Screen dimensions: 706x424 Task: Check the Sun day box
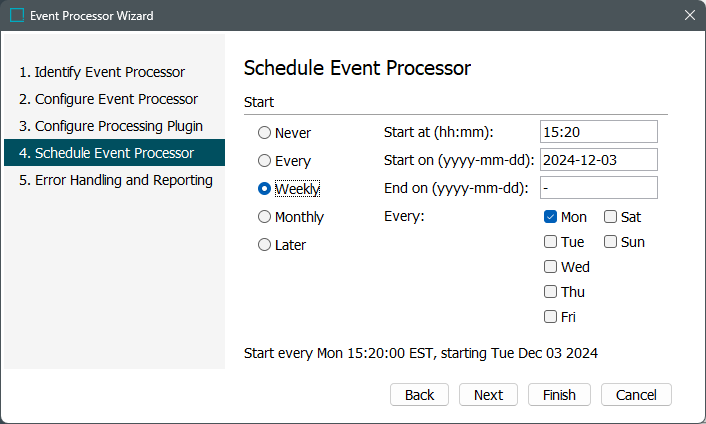[x=610, y=242]
